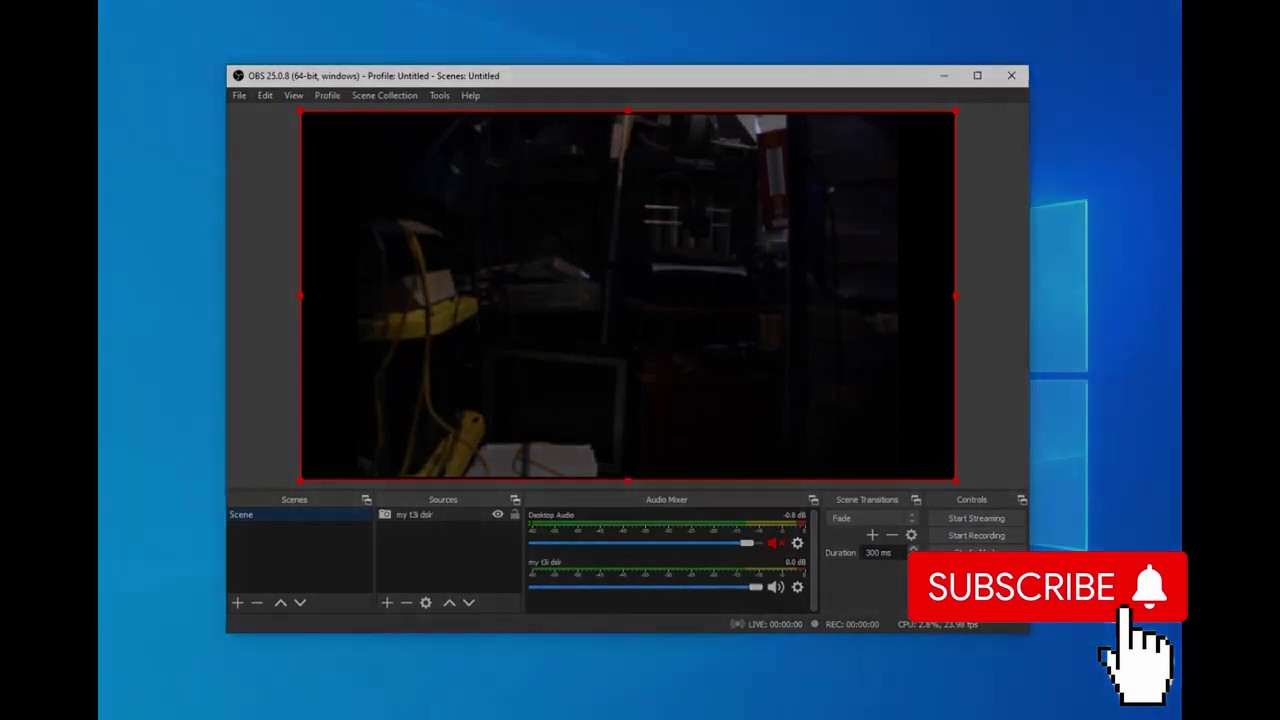The image size is (1280, 720).
Task: Move the source down in the Sources list
Action: (x=469, y=603)
